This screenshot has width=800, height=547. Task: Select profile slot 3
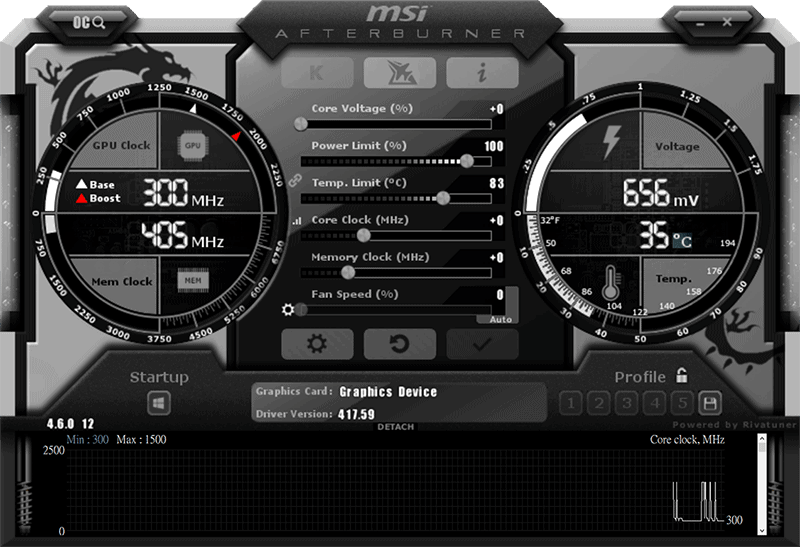tap(627, 404)
